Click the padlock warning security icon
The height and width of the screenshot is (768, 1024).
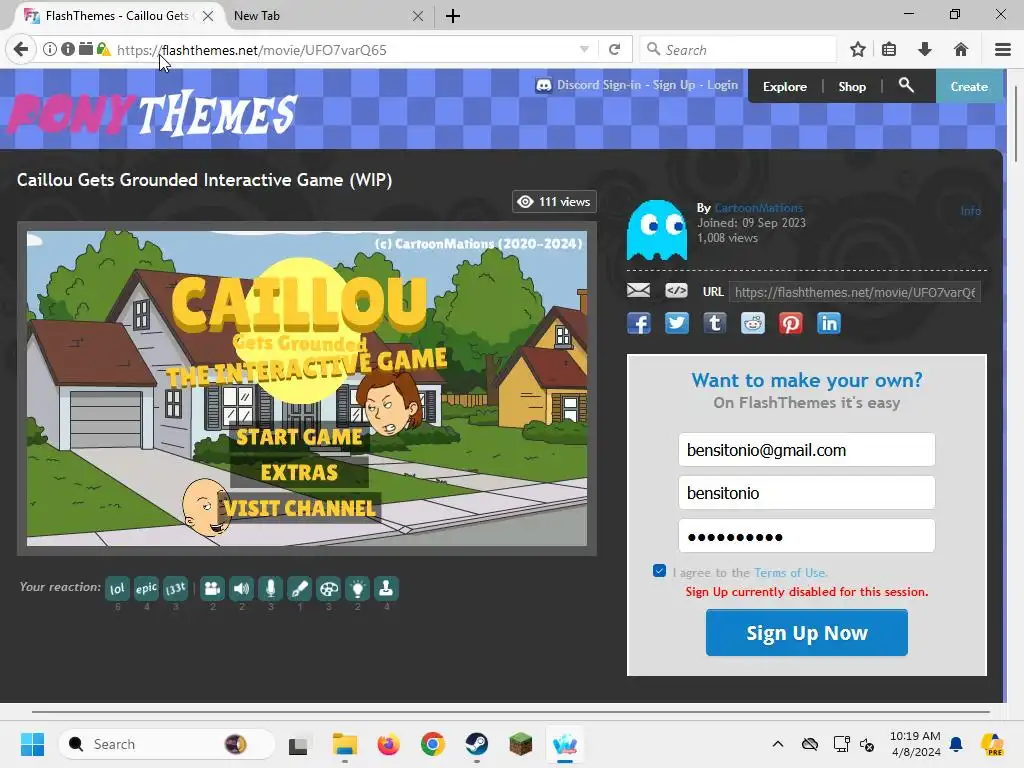pos(103,49)
